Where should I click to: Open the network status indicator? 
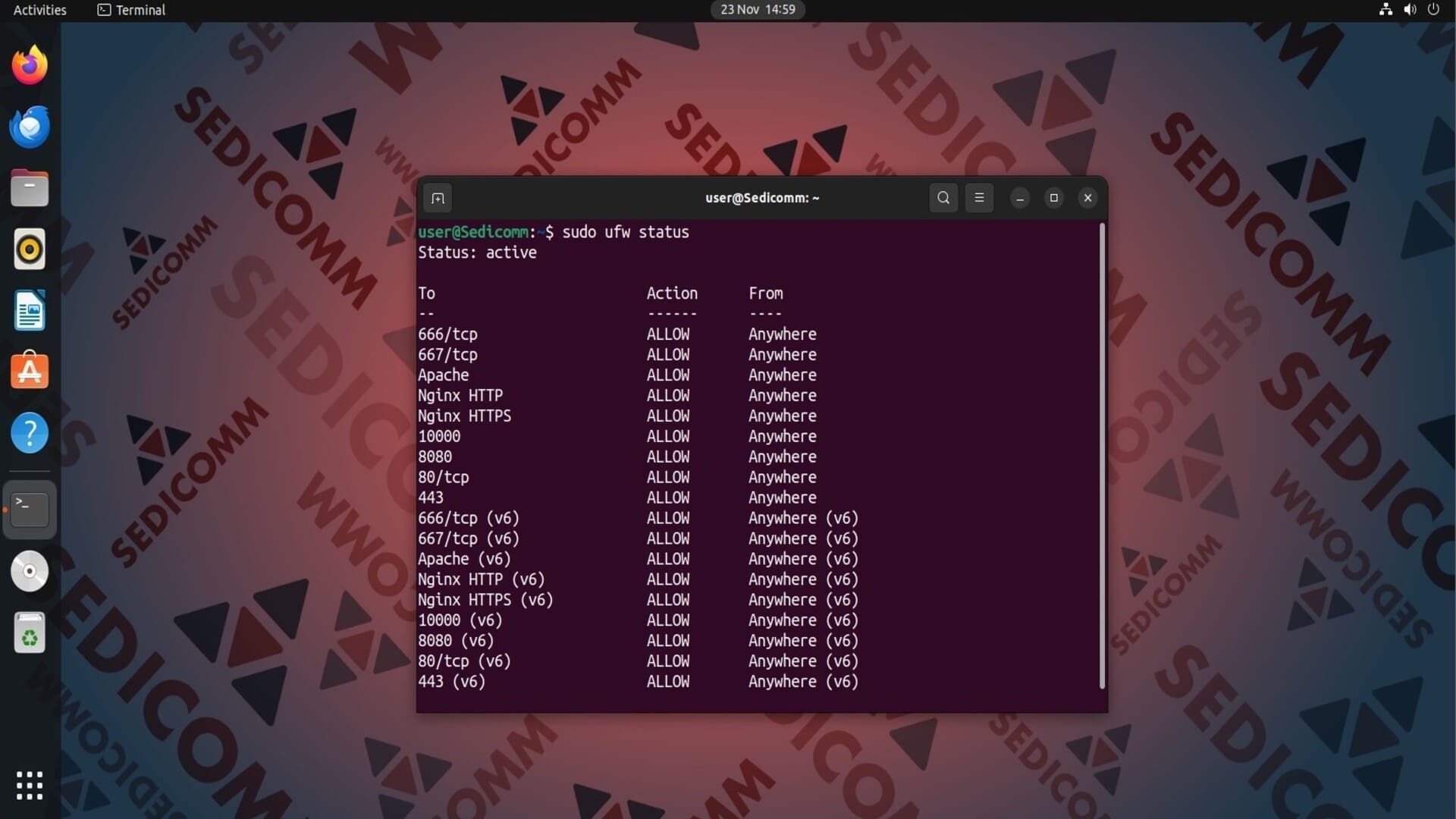click(1385, 10)
